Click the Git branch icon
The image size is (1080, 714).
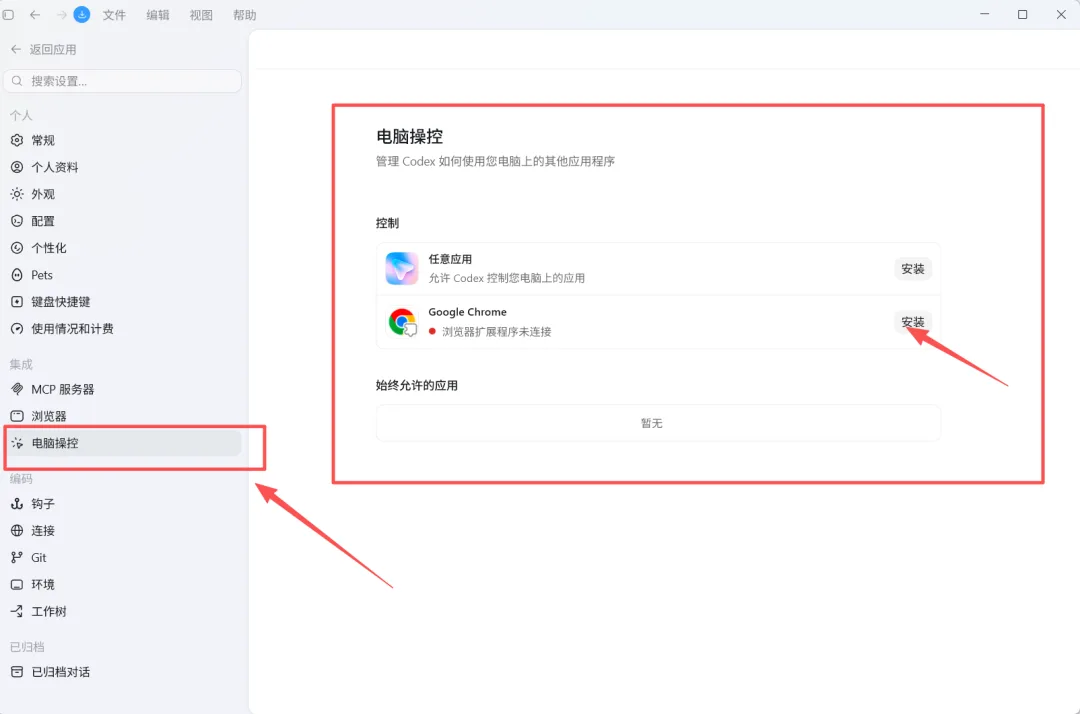click(17, 558)
